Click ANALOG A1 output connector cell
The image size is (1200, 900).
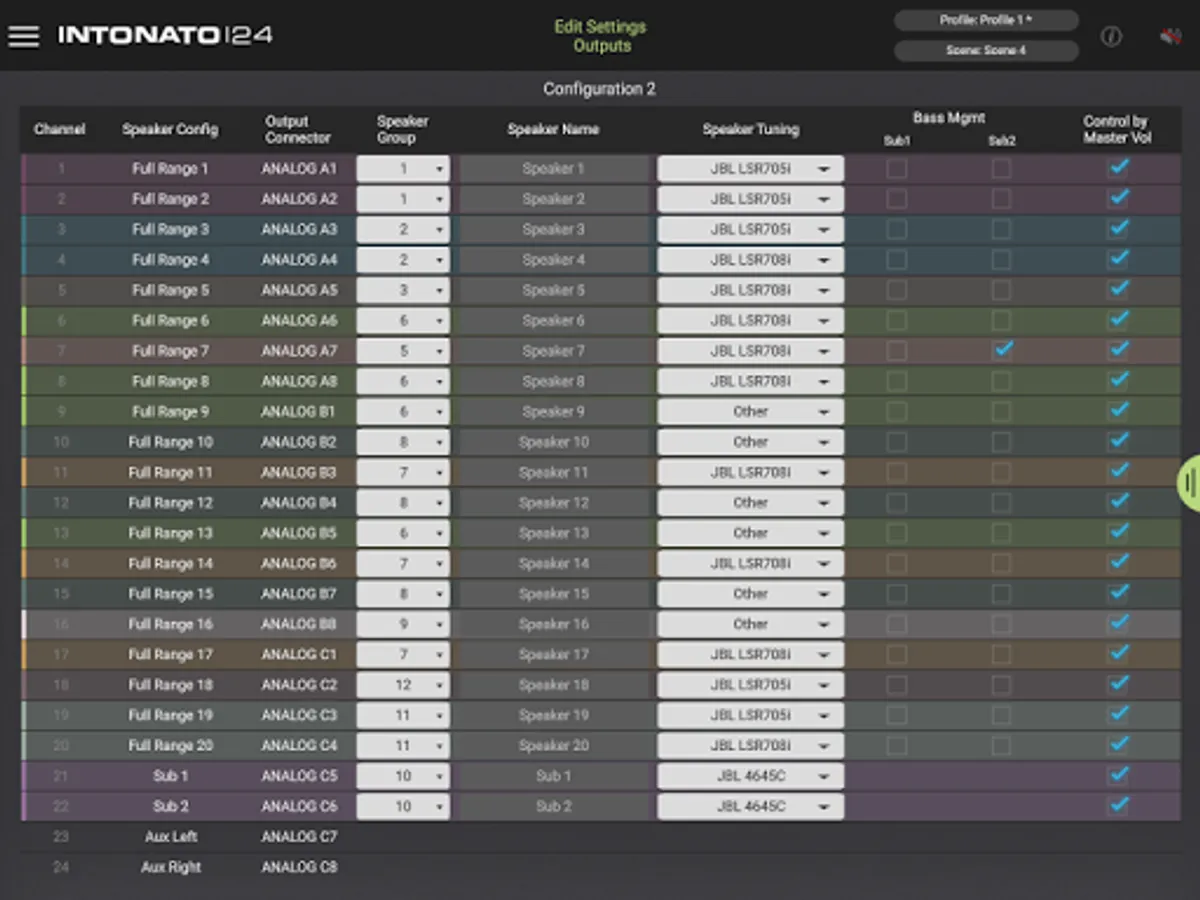(299, 169)
